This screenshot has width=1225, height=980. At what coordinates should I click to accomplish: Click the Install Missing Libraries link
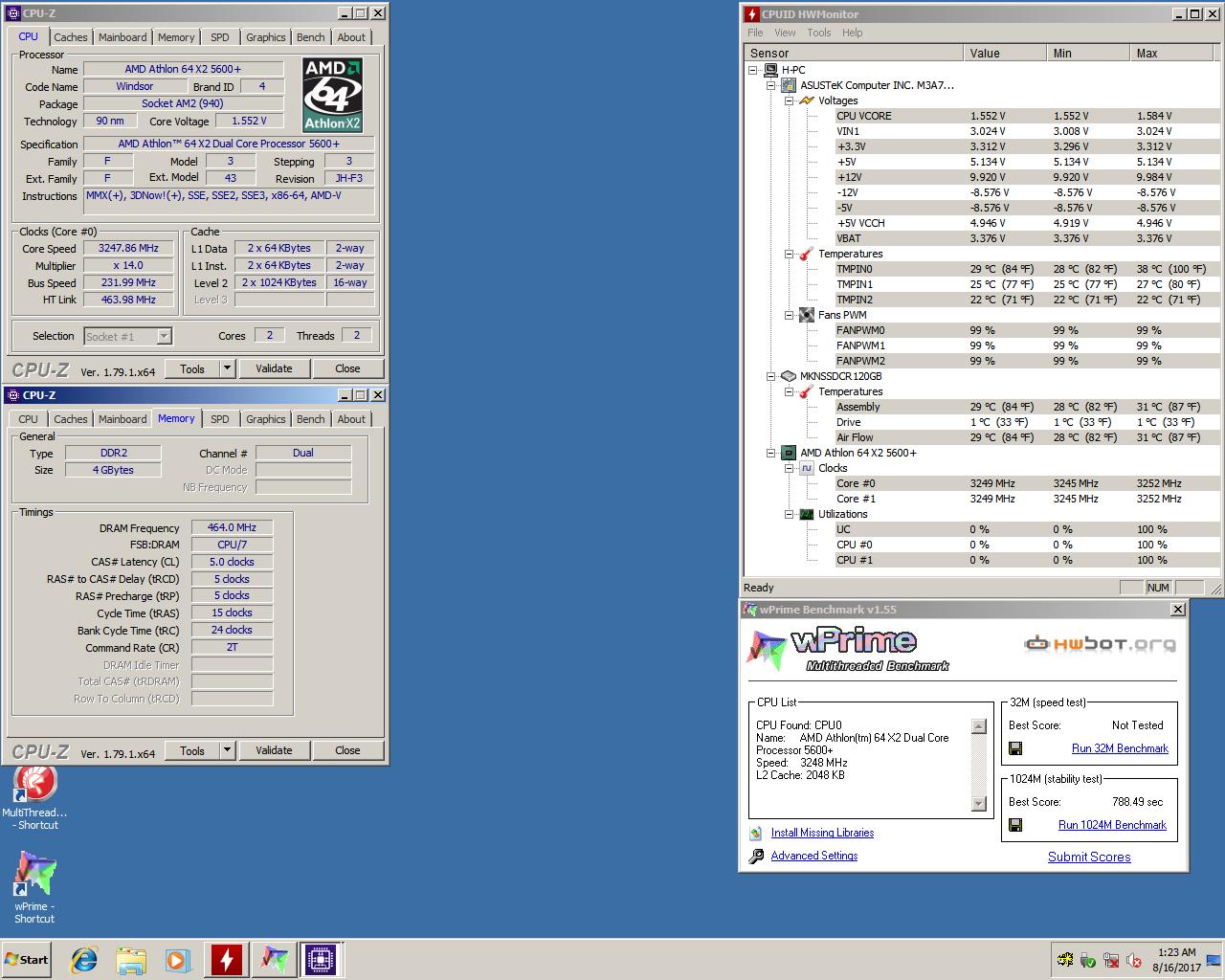click(x=822, y=833)
